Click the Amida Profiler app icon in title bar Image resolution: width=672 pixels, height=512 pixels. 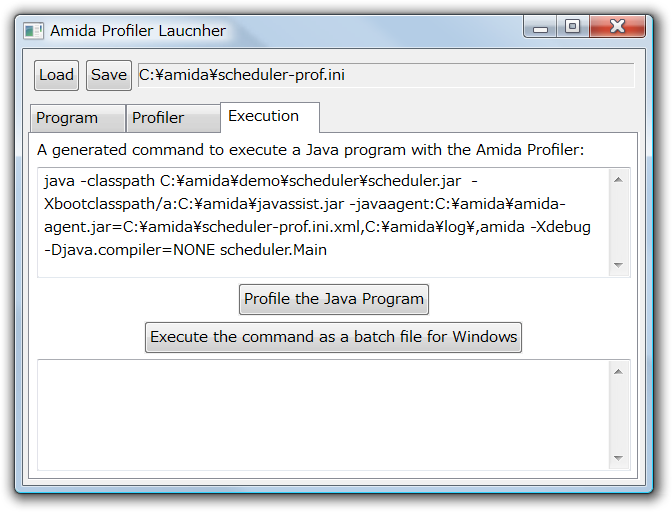click(x=34, y=31)
